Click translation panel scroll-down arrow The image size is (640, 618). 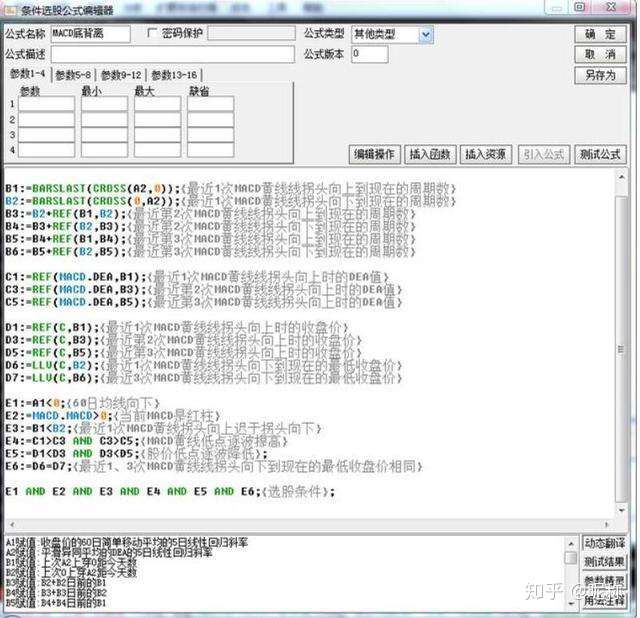point(571,603)
